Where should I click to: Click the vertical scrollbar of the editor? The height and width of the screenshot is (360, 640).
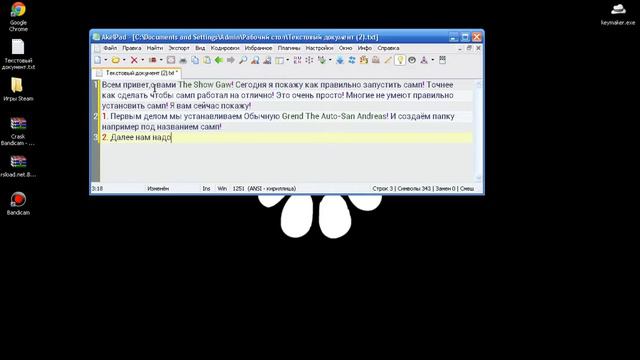click(478, 131)
